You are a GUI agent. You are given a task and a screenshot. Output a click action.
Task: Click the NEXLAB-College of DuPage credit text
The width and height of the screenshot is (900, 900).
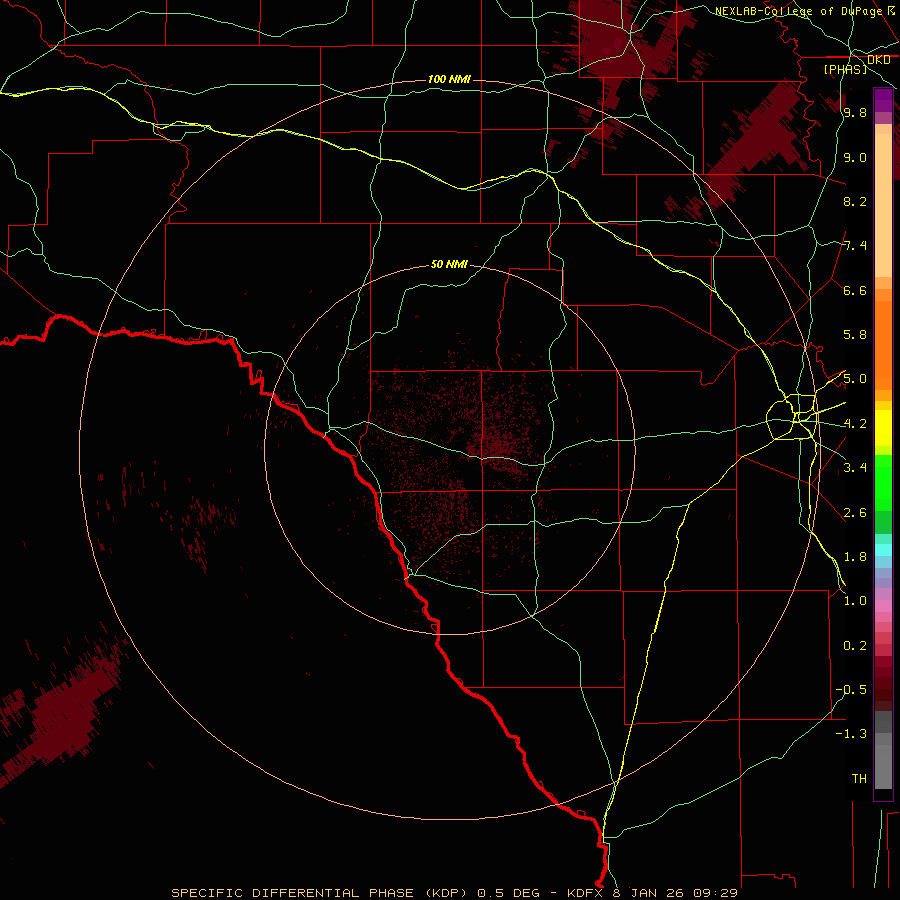tap(798, 11)
